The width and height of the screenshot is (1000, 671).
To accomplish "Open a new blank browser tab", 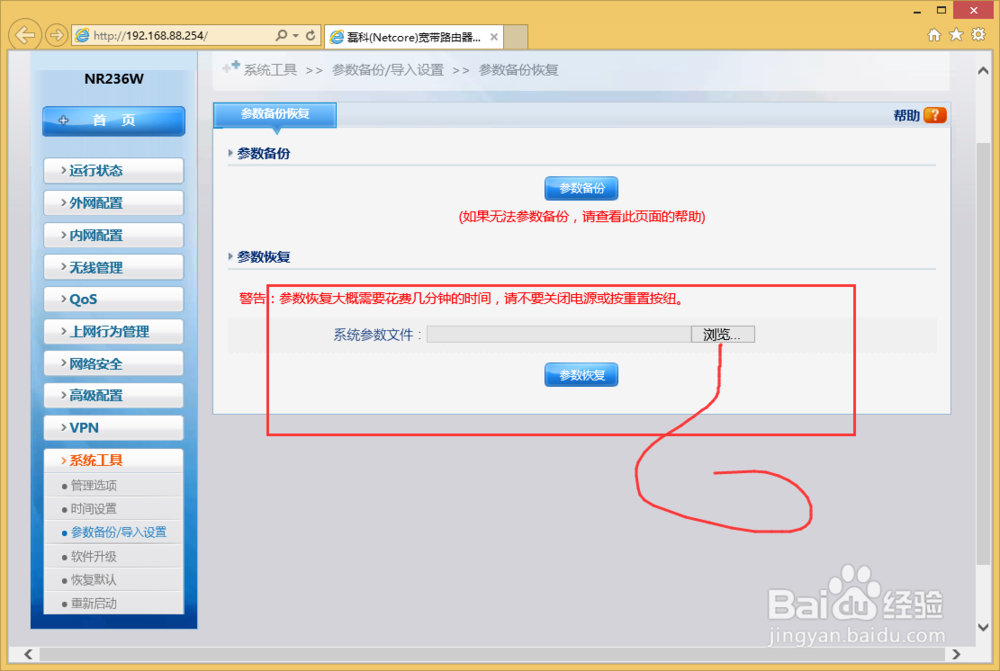I will click(515, 37).
